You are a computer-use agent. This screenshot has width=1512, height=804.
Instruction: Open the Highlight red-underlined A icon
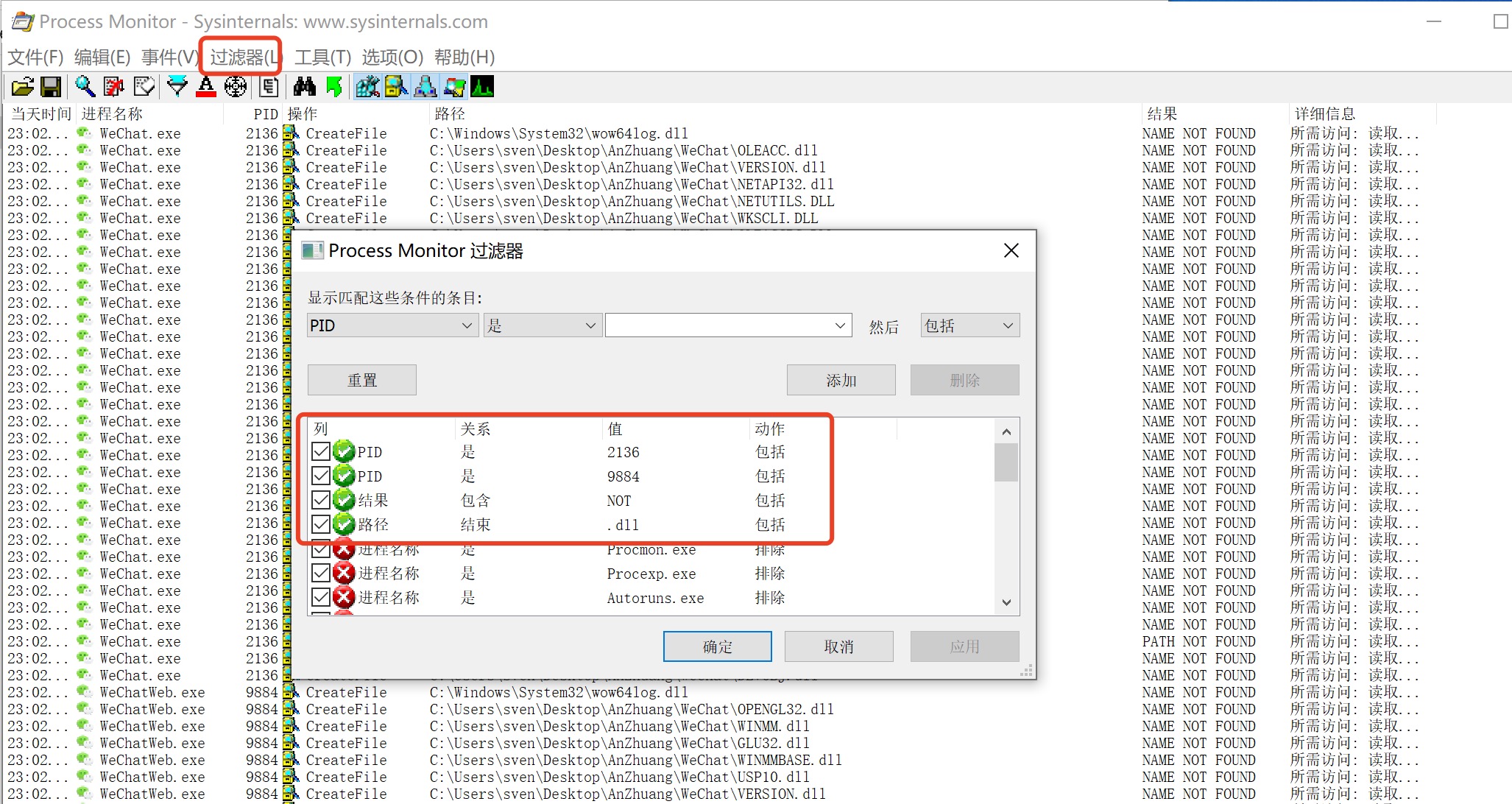[x=206, y=87]
